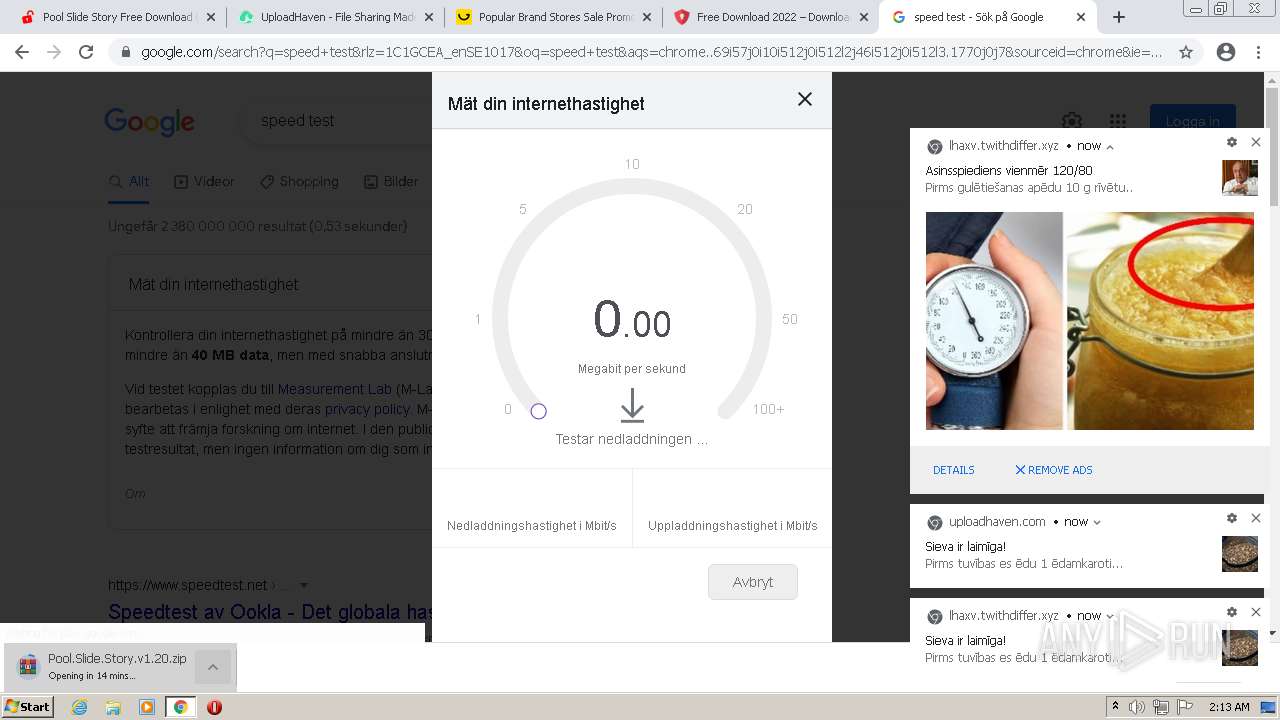Go forward in browser history
Screen dimensions: 1280x720
[54, 52]
